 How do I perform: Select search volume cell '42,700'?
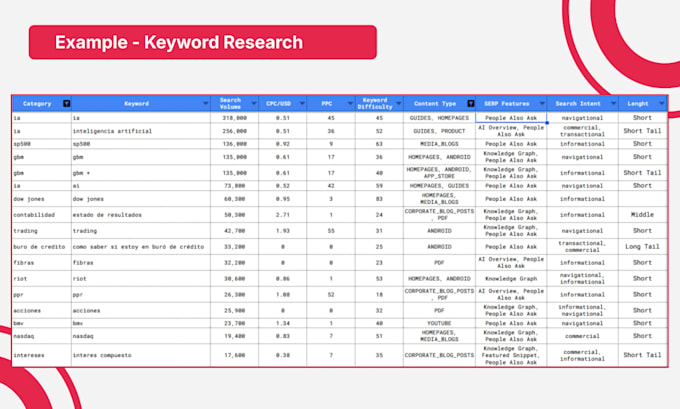[235, 231]
